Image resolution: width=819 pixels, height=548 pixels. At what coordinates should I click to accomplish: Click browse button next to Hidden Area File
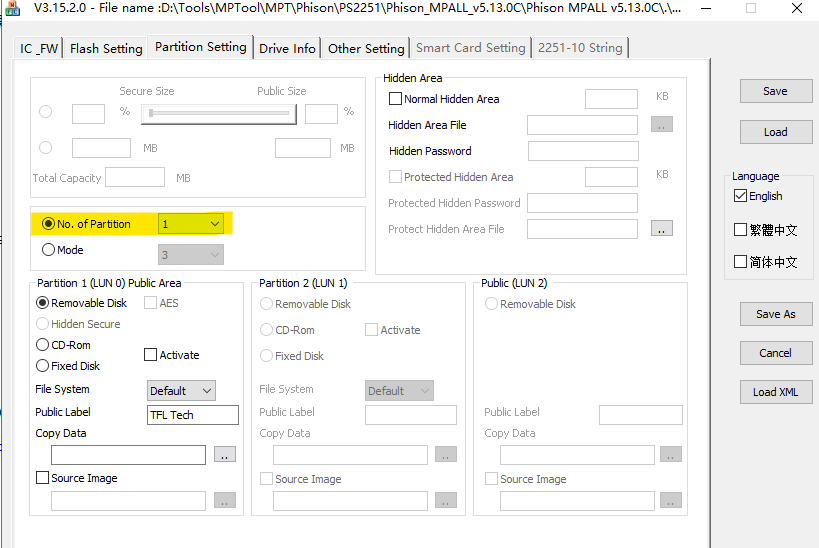point(661,125)
